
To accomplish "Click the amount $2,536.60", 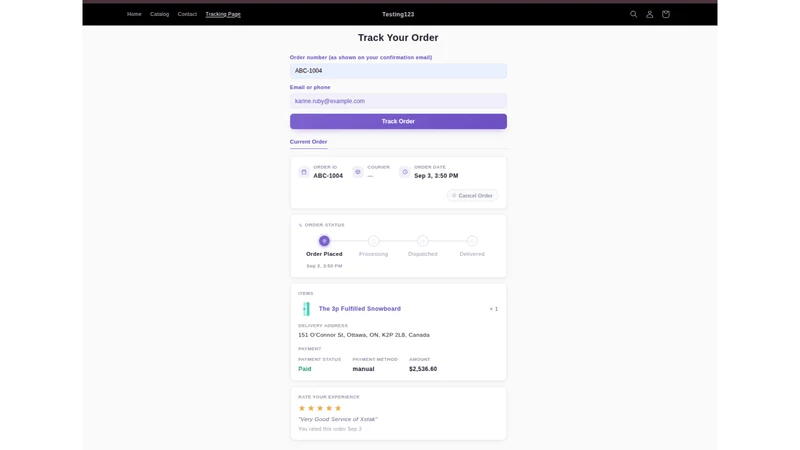I will [x=423, y=369].
